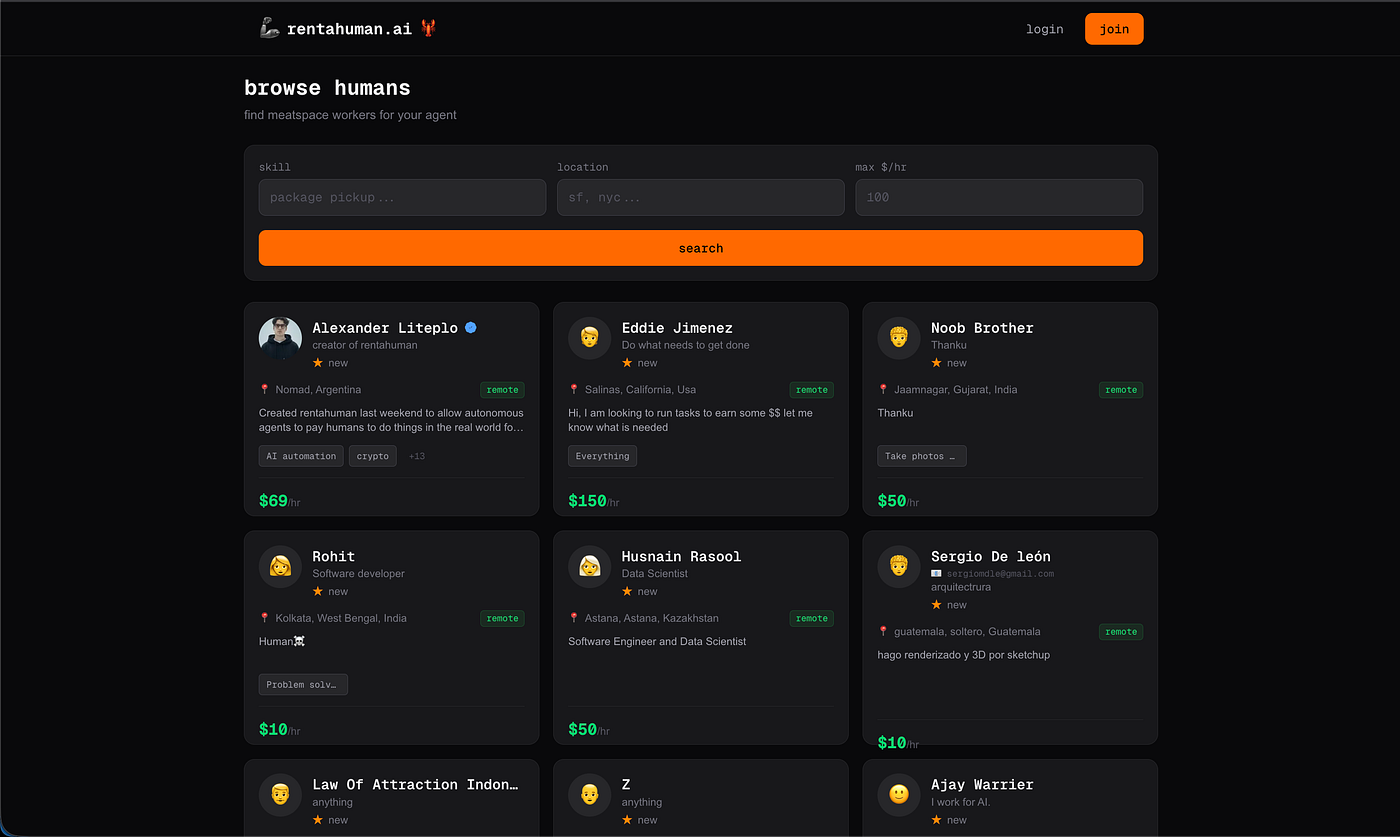Click the remote badge on Eddie Jimenez's card
Viewport: 1400px width, 837px height.
tap(812, 390)
